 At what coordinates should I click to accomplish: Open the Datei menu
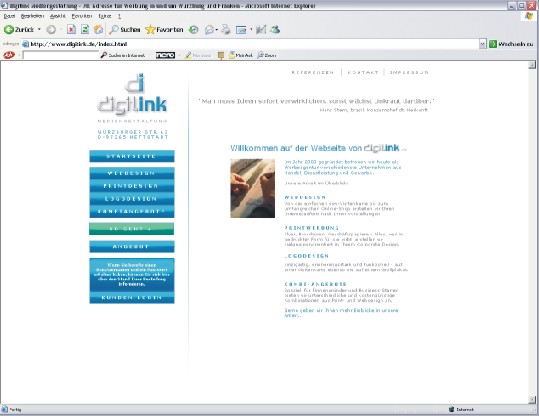pyautogui.click(x=9, y=16)
